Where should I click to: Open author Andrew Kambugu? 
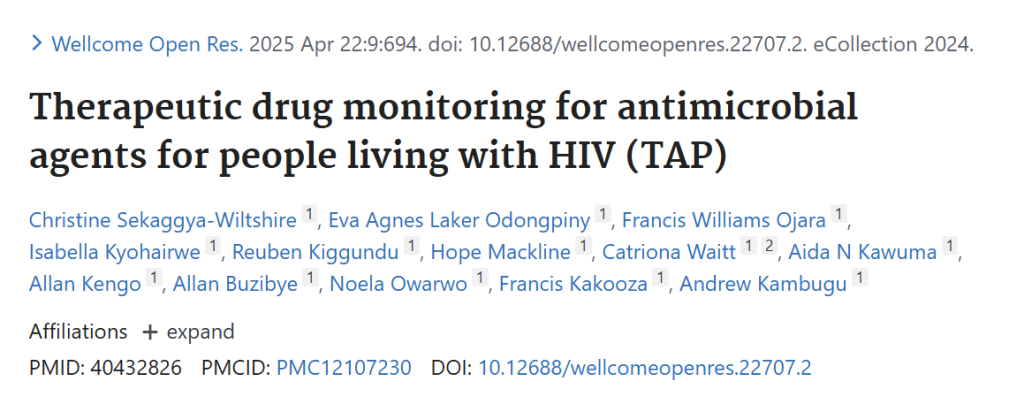click(x=763, y=284)
